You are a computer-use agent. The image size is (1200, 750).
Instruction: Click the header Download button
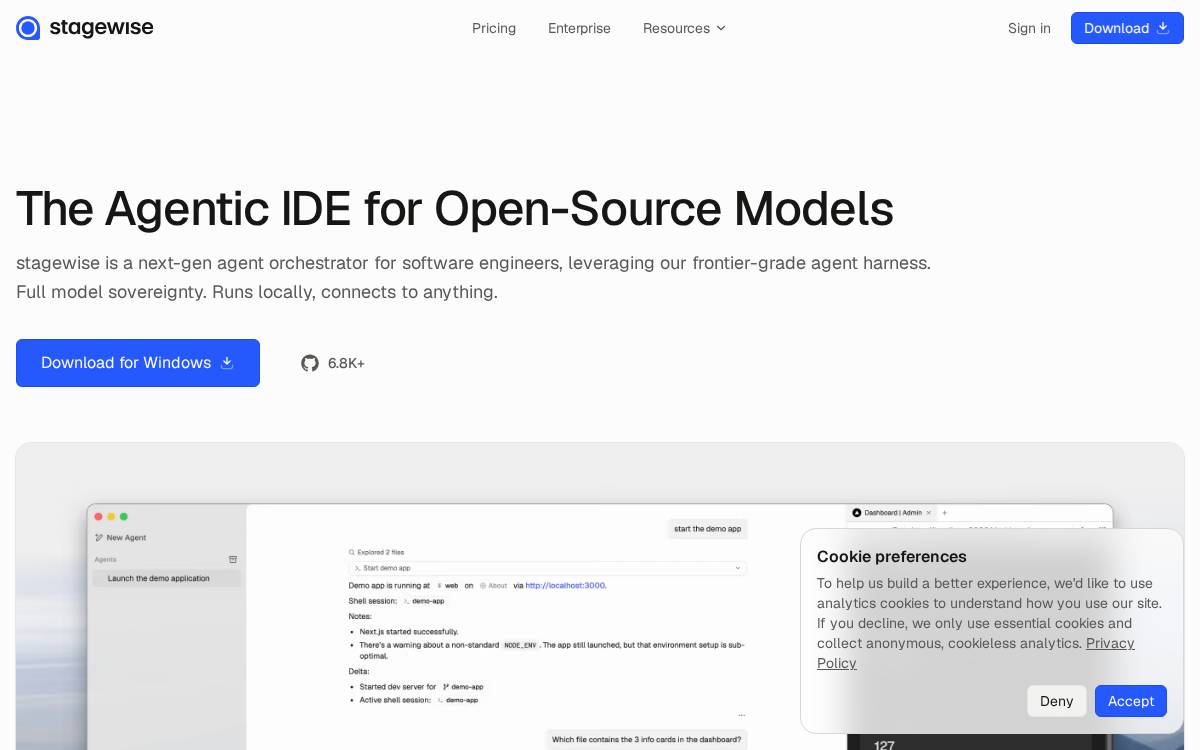1127,28
